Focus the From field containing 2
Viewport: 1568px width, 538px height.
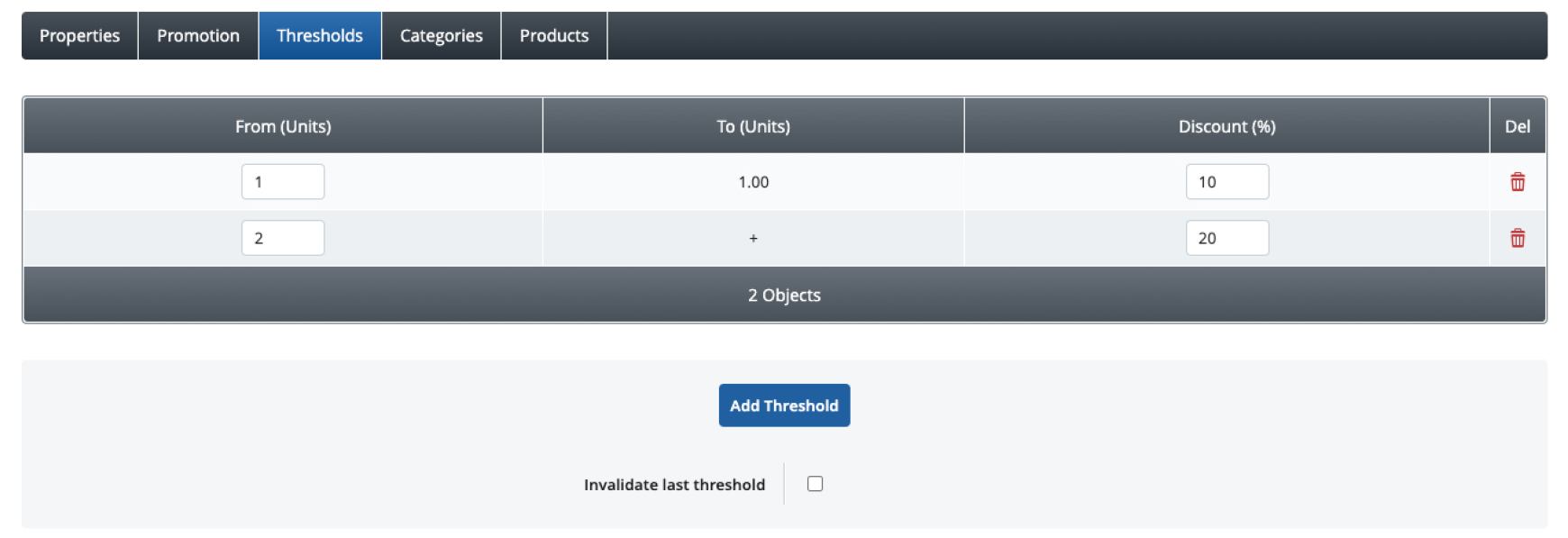[283, 238]
